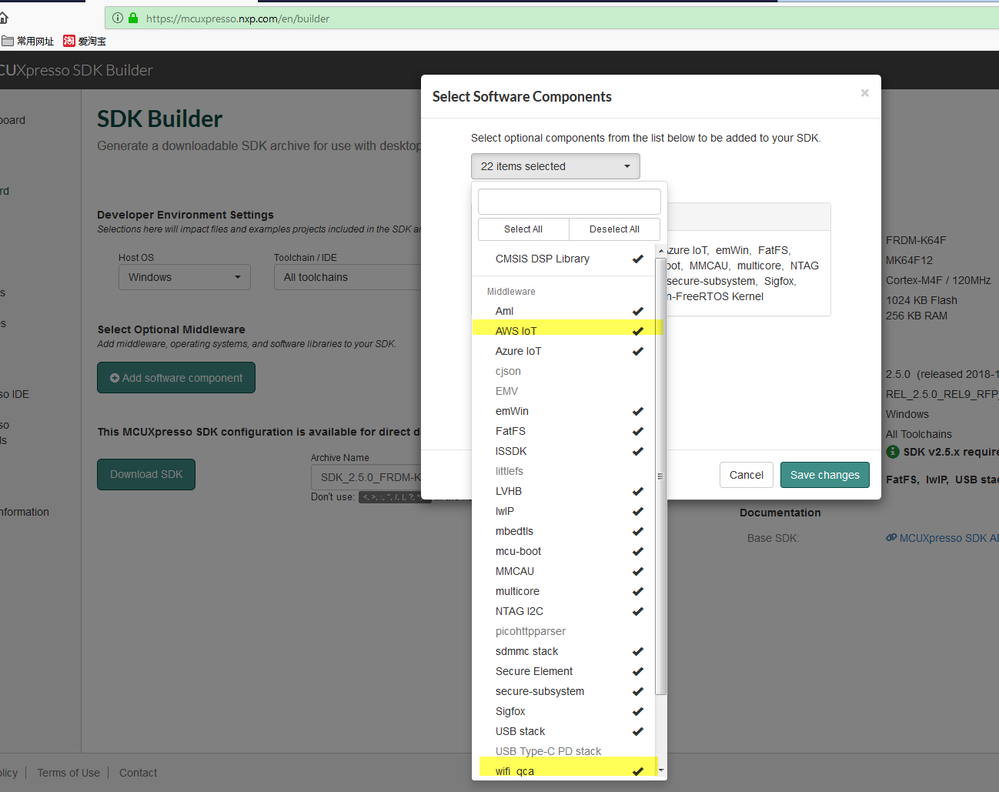Viewport: 999px width, 792px height.
Task: Toggle the mcu-boot option
Action: (564, 551)
